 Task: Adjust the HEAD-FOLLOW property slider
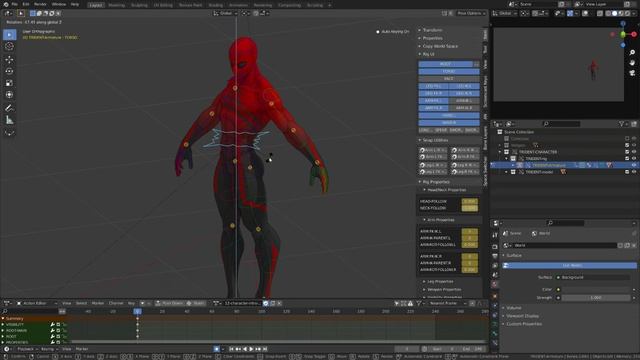tap(469, 201)
